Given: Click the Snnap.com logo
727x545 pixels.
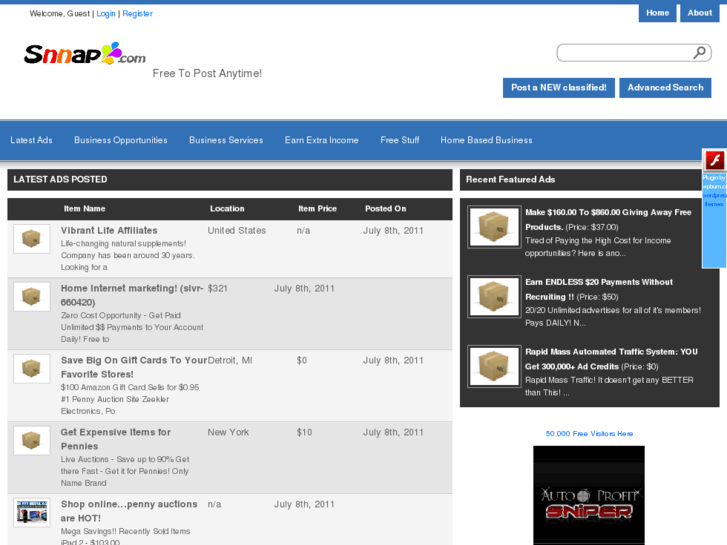Looking at the screenshot, I should (85, 53).
